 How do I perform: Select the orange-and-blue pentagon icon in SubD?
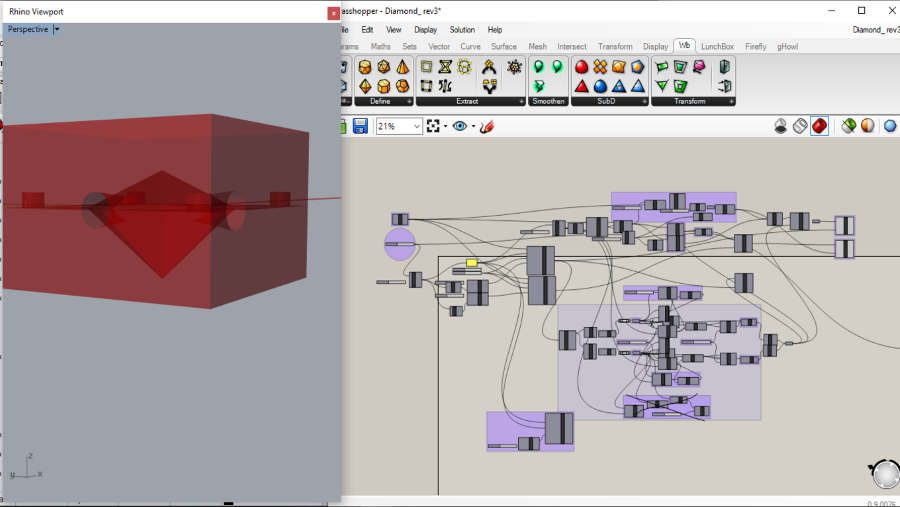[x=637, y=67]
